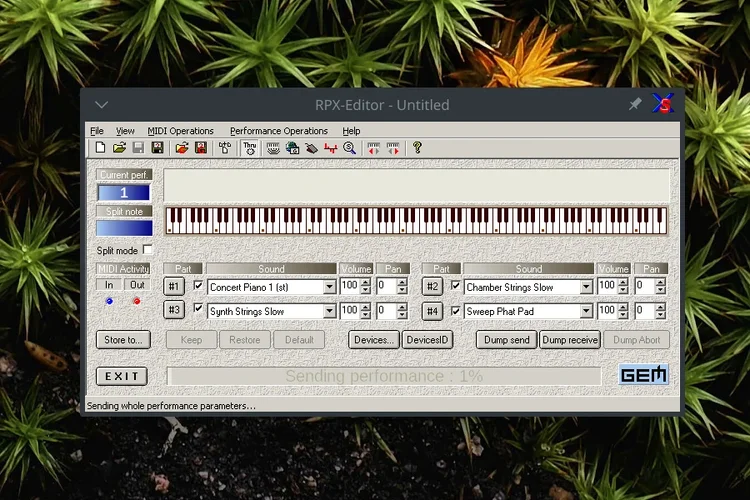Click the chevron menu in title bar

pyautogui.click(x=101, y=104)
